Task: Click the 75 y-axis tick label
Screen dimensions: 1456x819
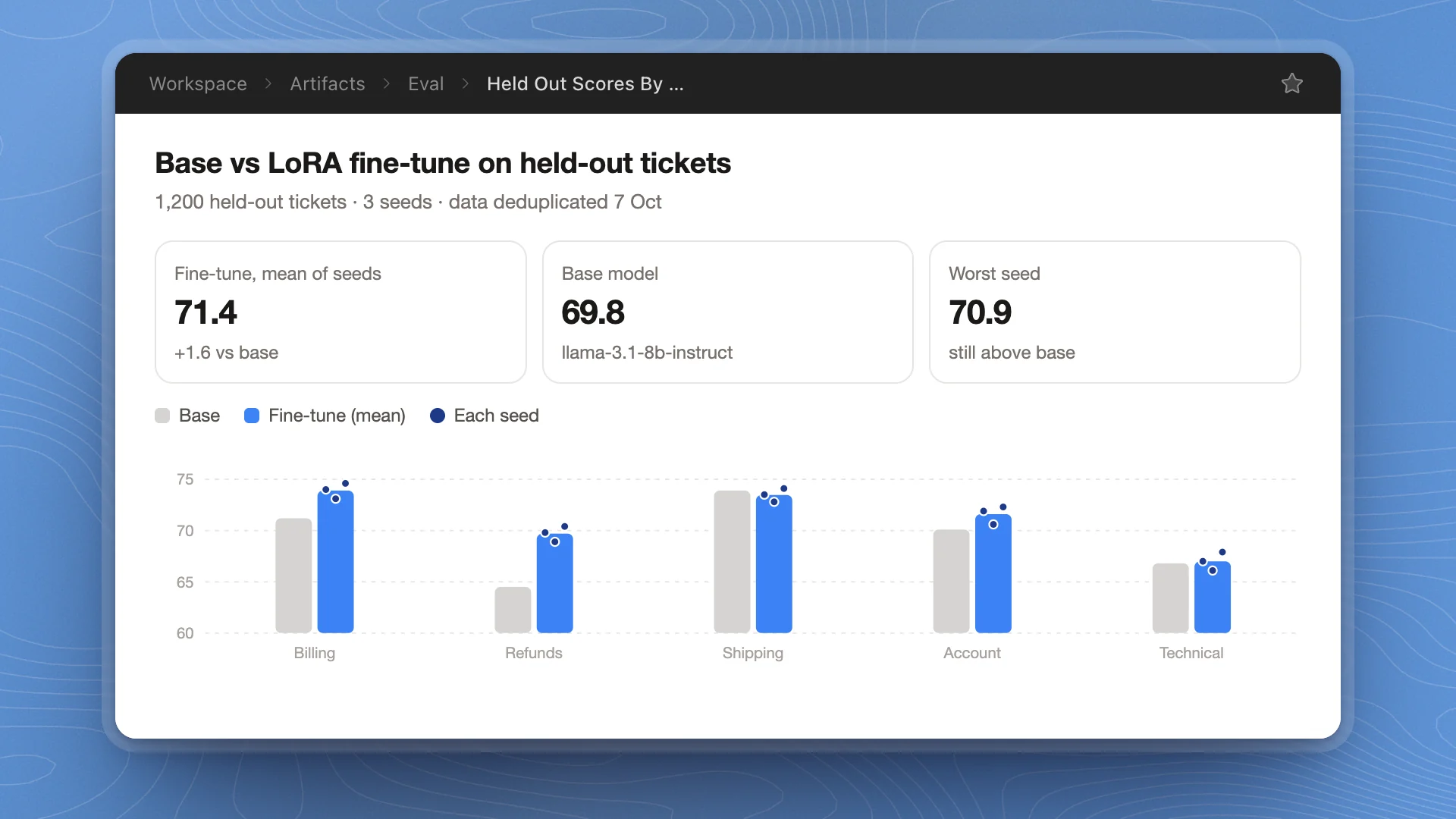Action: 185,479
